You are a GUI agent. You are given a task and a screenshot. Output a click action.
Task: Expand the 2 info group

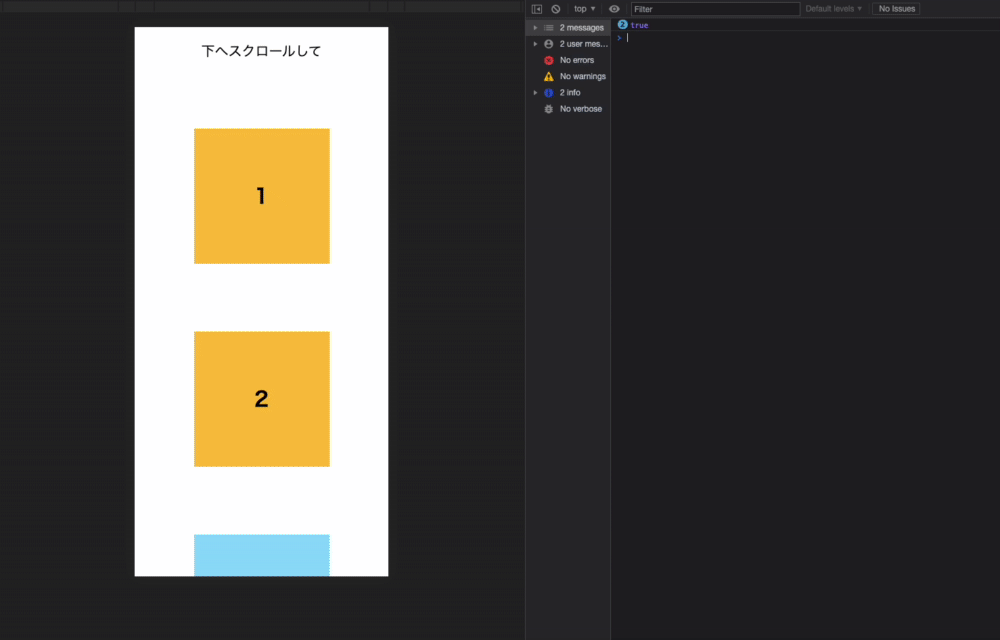[535, 92]
